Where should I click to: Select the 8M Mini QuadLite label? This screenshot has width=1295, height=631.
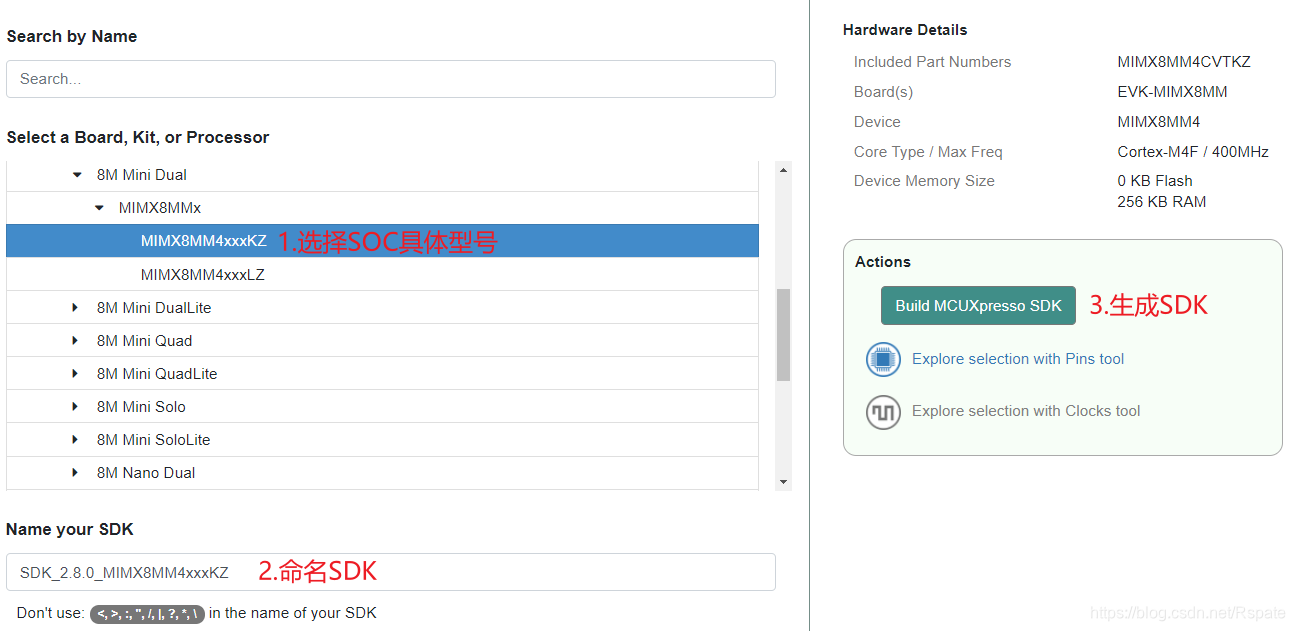coord(157,374)
